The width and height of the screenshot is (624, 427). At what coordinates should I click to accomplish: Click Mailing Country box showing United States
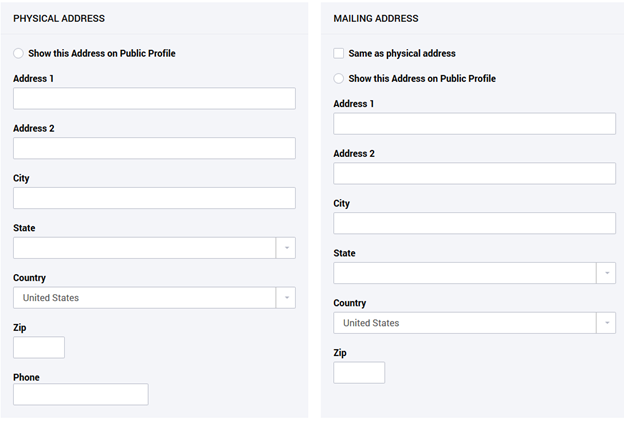coord(463,323)
